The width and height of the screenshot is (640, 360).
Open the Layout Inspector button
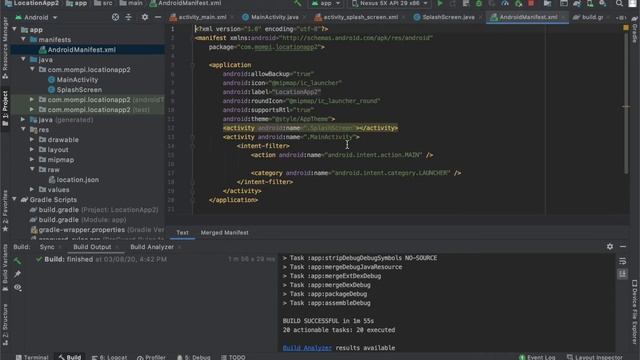(595, 357)
